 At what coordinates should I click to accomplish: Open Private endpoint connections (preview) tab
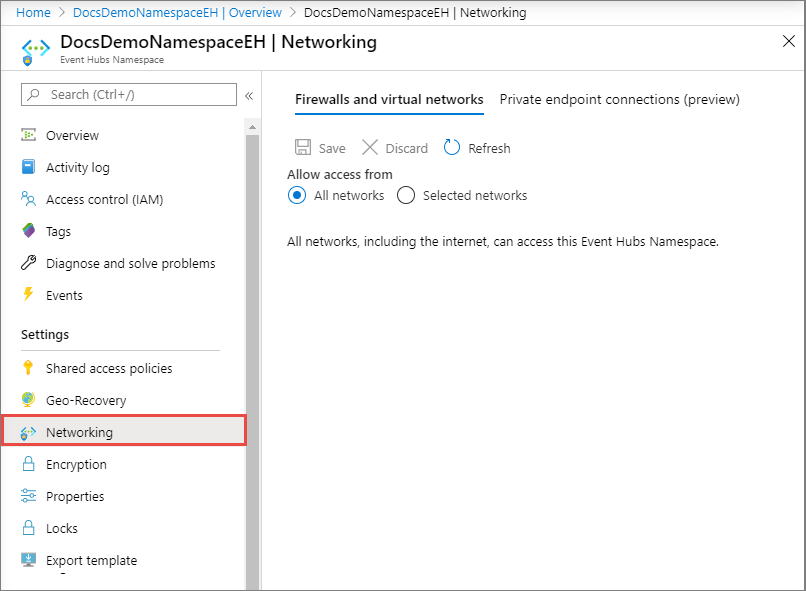619,99
